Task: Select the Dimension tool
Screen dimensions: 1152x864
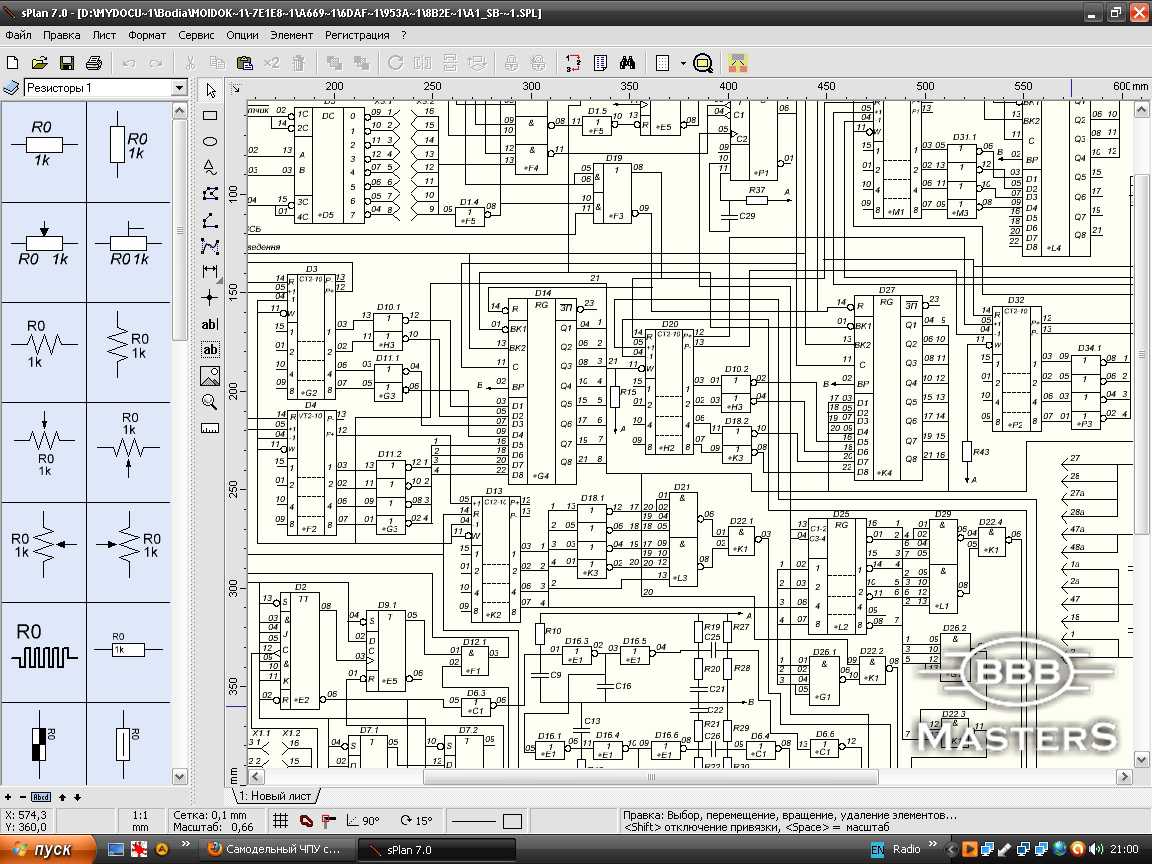Action: coord(210,272)
